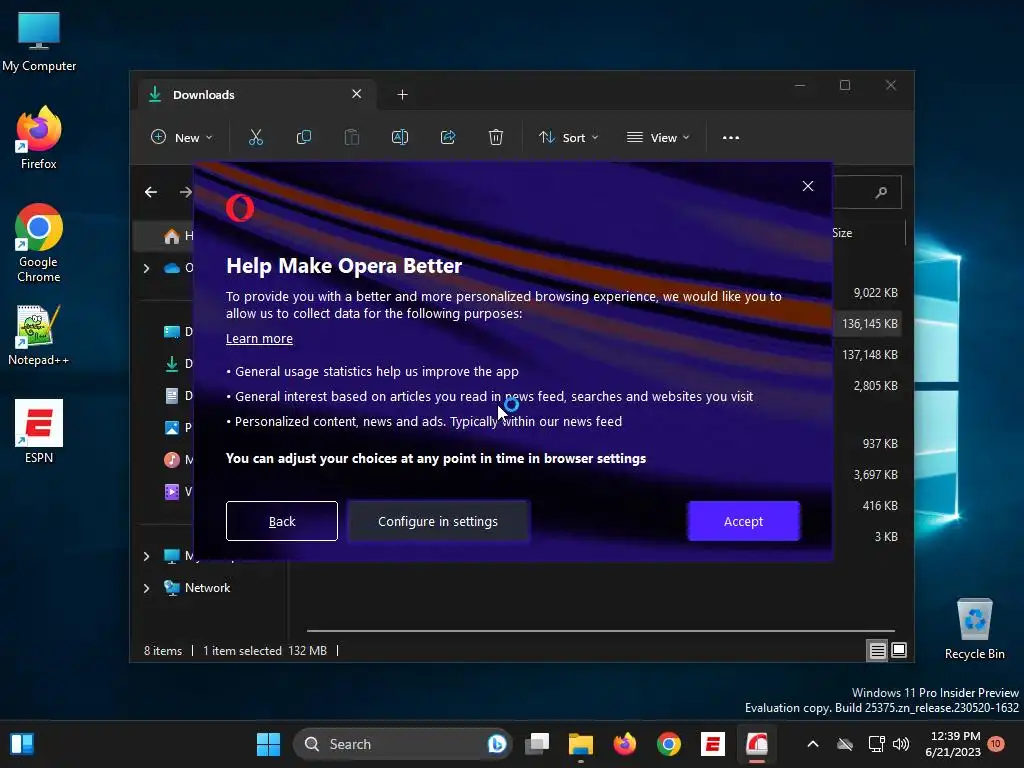Open Task View from the taskbar
Image resolution: width=1024 pixels, height=768 pixels.
pyautogui.click(x=537, y=744)
